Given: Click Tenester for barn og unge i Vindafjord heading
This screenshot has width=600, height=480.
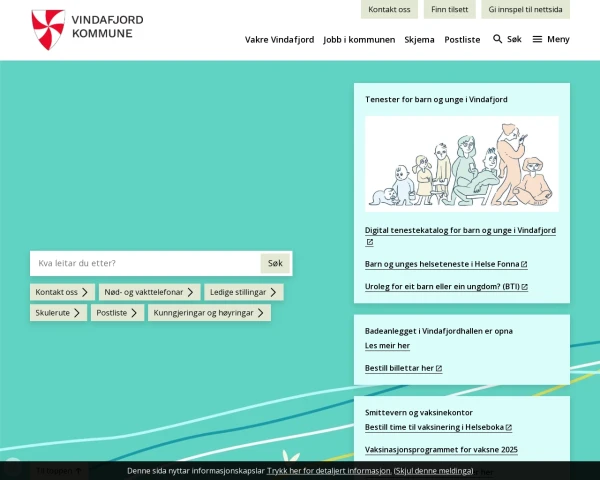Looking at the screenshot, I should pos(436,100).
